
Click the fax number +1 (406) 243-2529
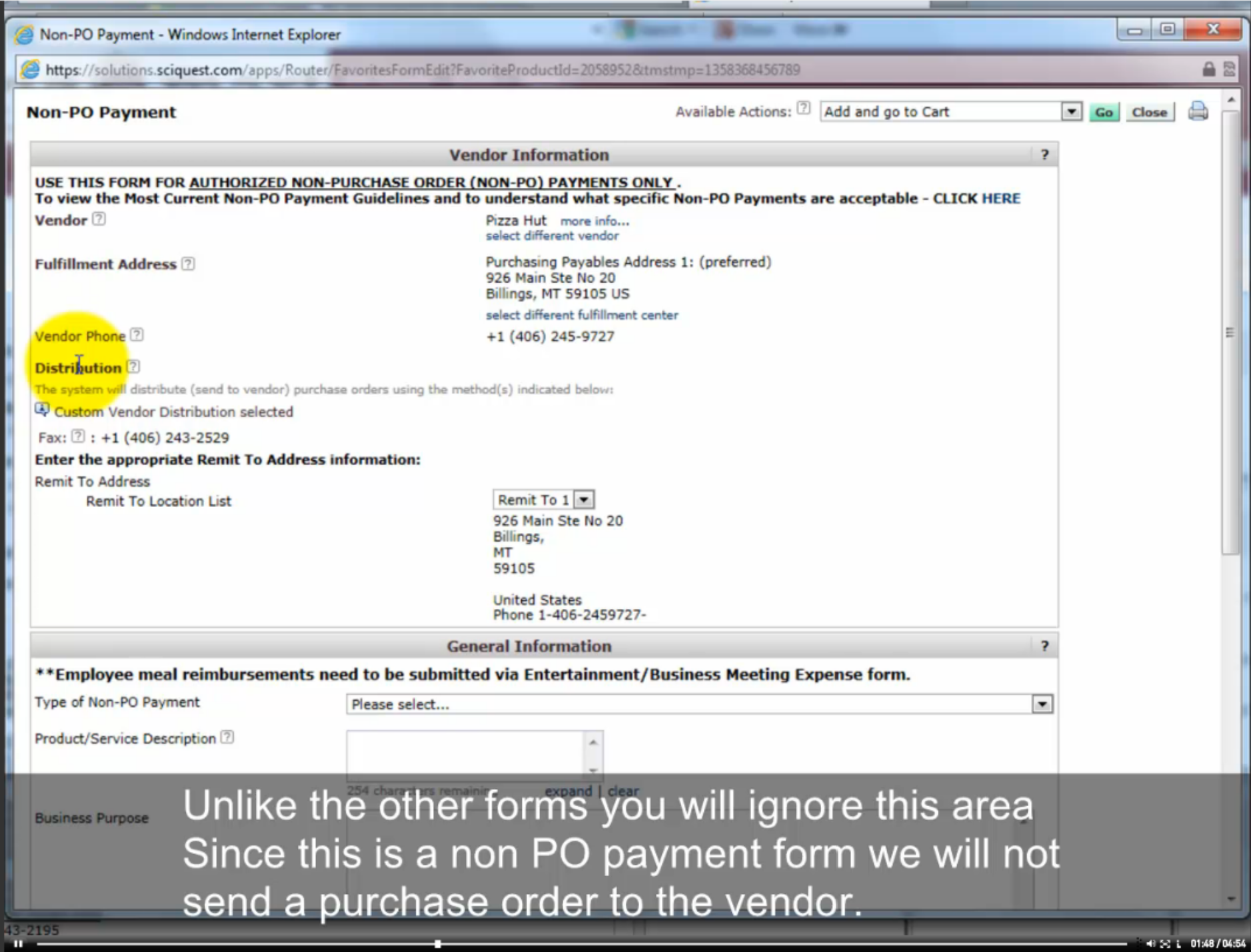point(165,438)
